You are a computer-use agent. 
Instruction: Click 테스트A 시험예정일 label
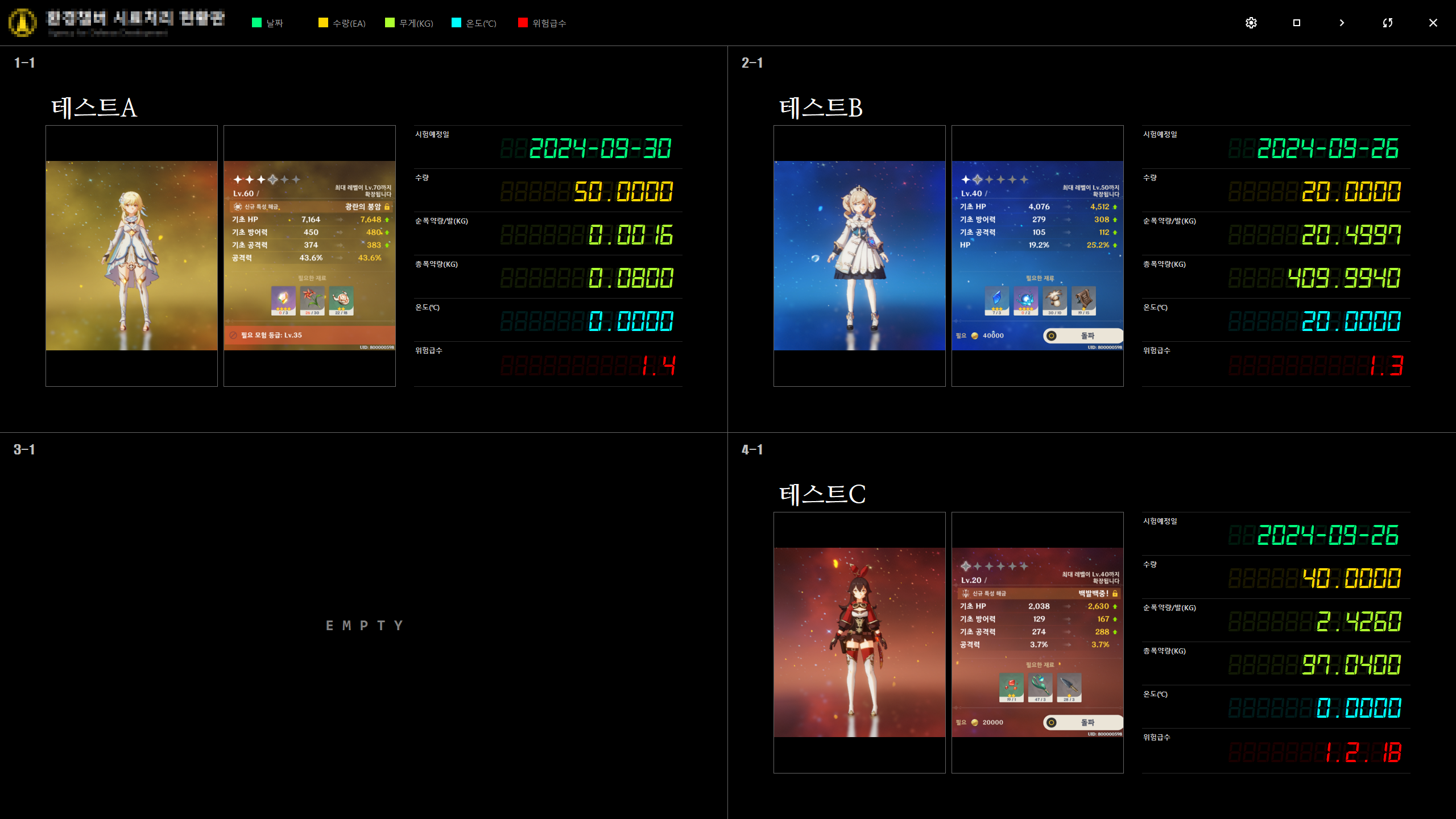click(x=432, y=134)
